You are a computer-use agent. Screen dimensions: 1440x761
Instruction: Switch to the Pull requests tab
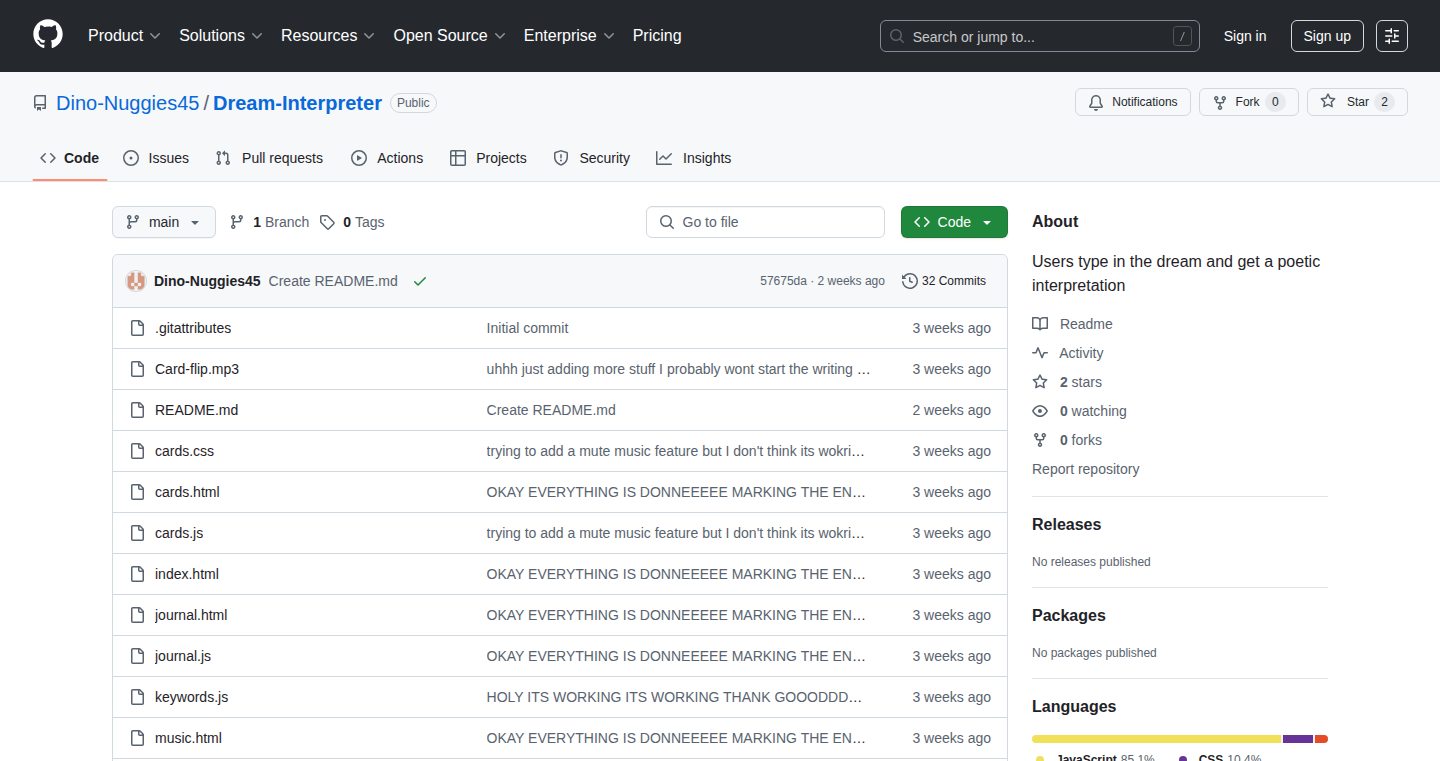[270, 158]
